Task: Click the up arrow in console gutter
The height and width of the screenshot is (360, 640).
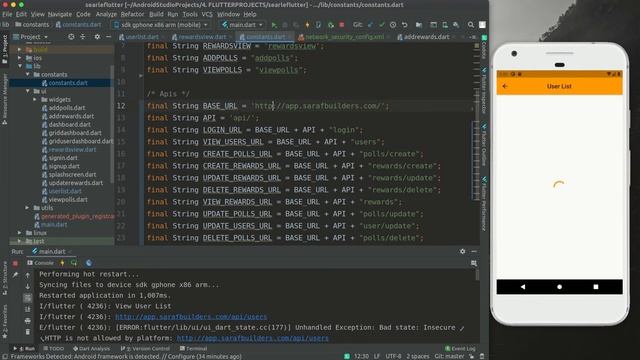Action: [x=27, y=276]
